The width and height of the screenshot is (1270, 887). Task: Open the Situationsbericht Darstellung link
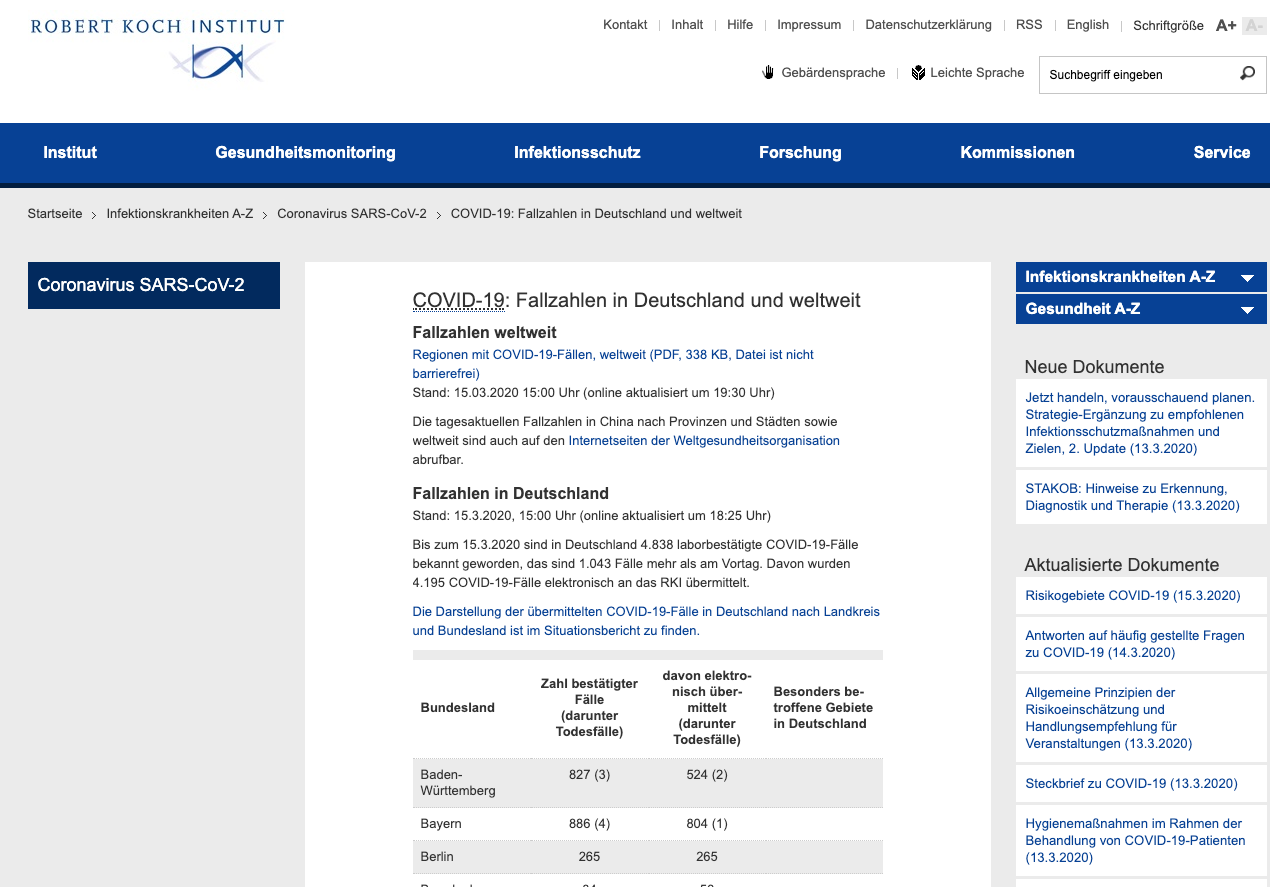coord(646,621)
